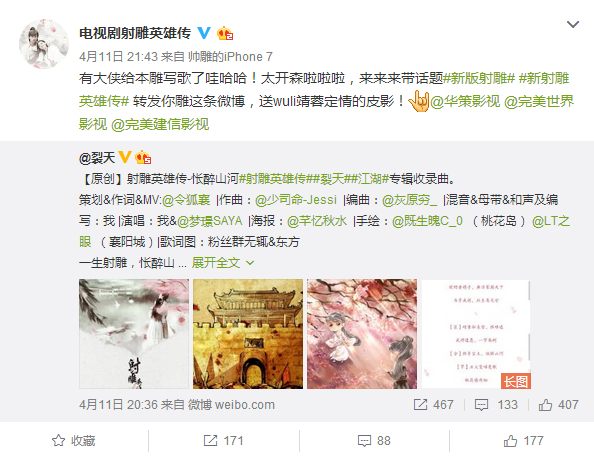
Task: Open hashtag #新版射雕# topic
Action: (x=479, y=78)
